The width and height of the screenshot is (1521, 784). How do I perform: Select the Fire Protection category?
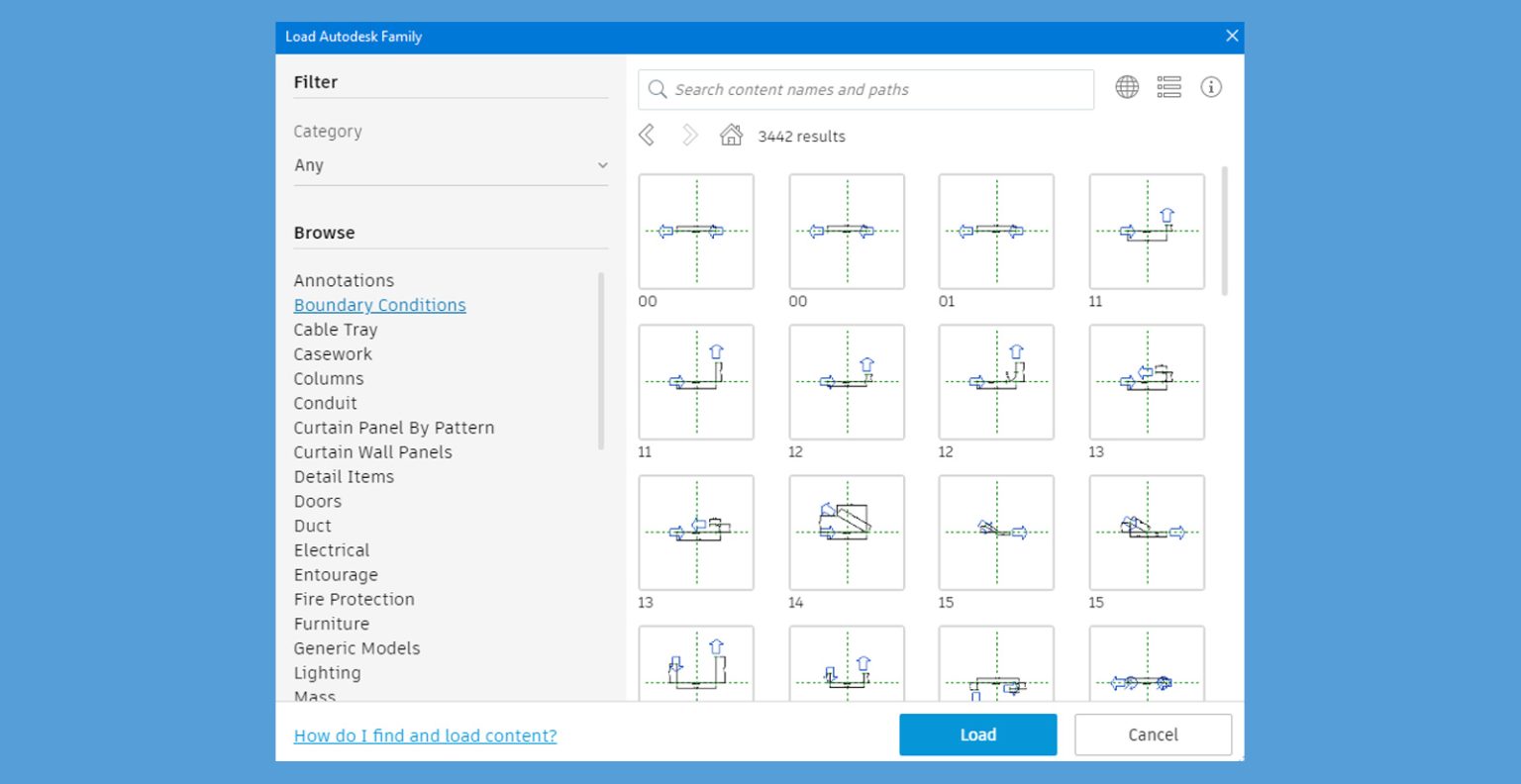[x=354, y=599]
